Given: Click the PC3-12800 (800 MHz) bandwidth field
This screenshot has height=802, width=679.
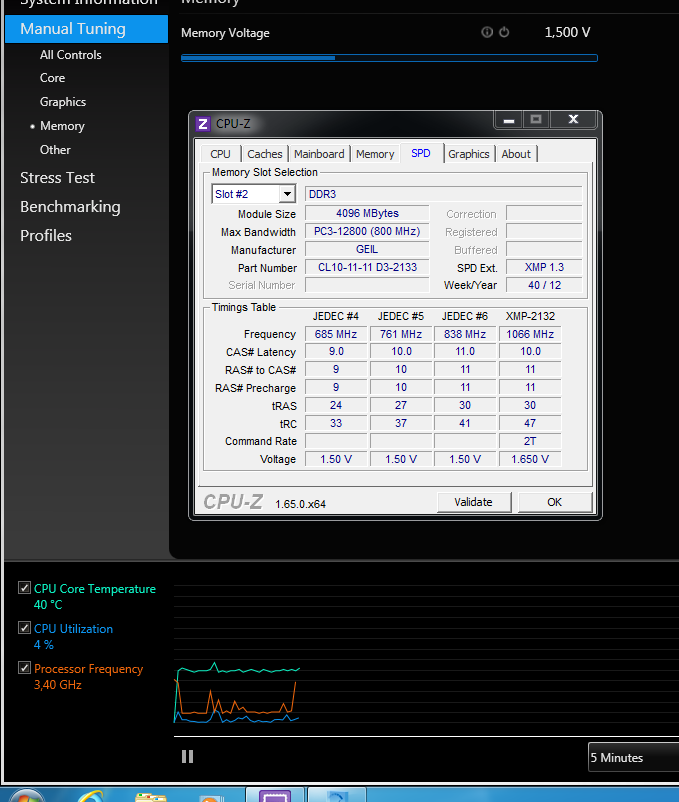Looking at the screenshot, I should point(367,231).
